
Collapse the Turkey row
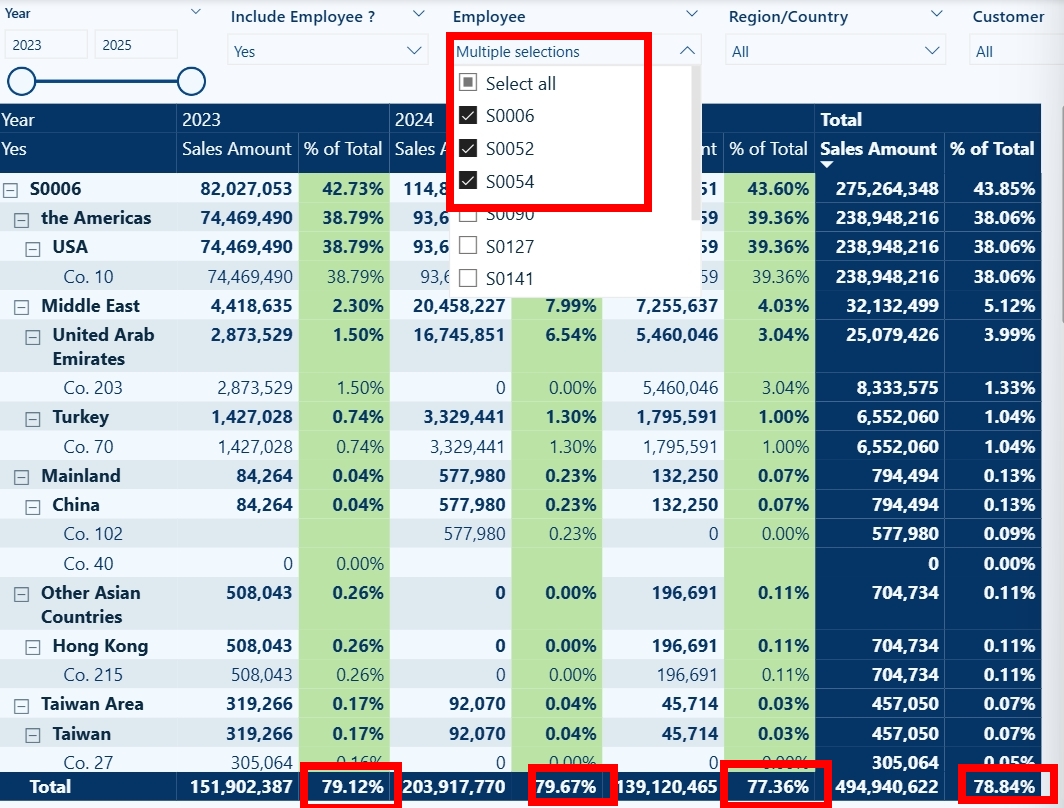tap(33, 419)
